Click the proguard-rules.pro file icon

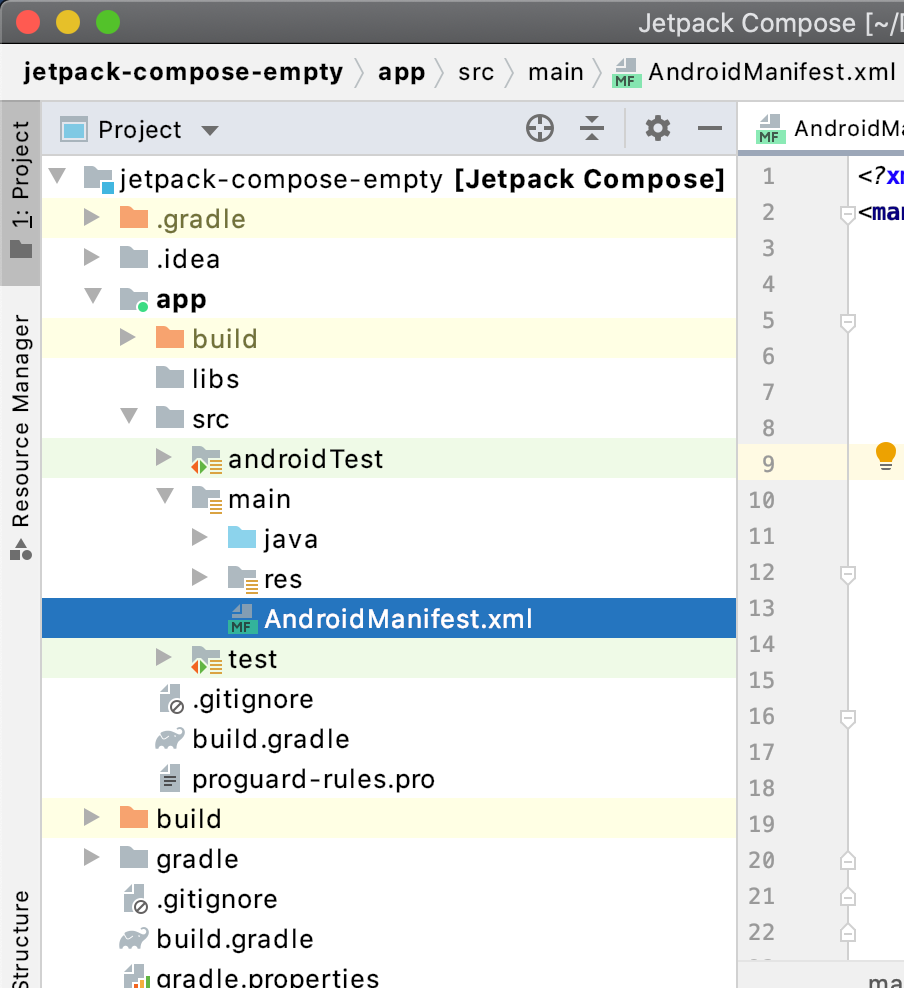pos(170,779)
